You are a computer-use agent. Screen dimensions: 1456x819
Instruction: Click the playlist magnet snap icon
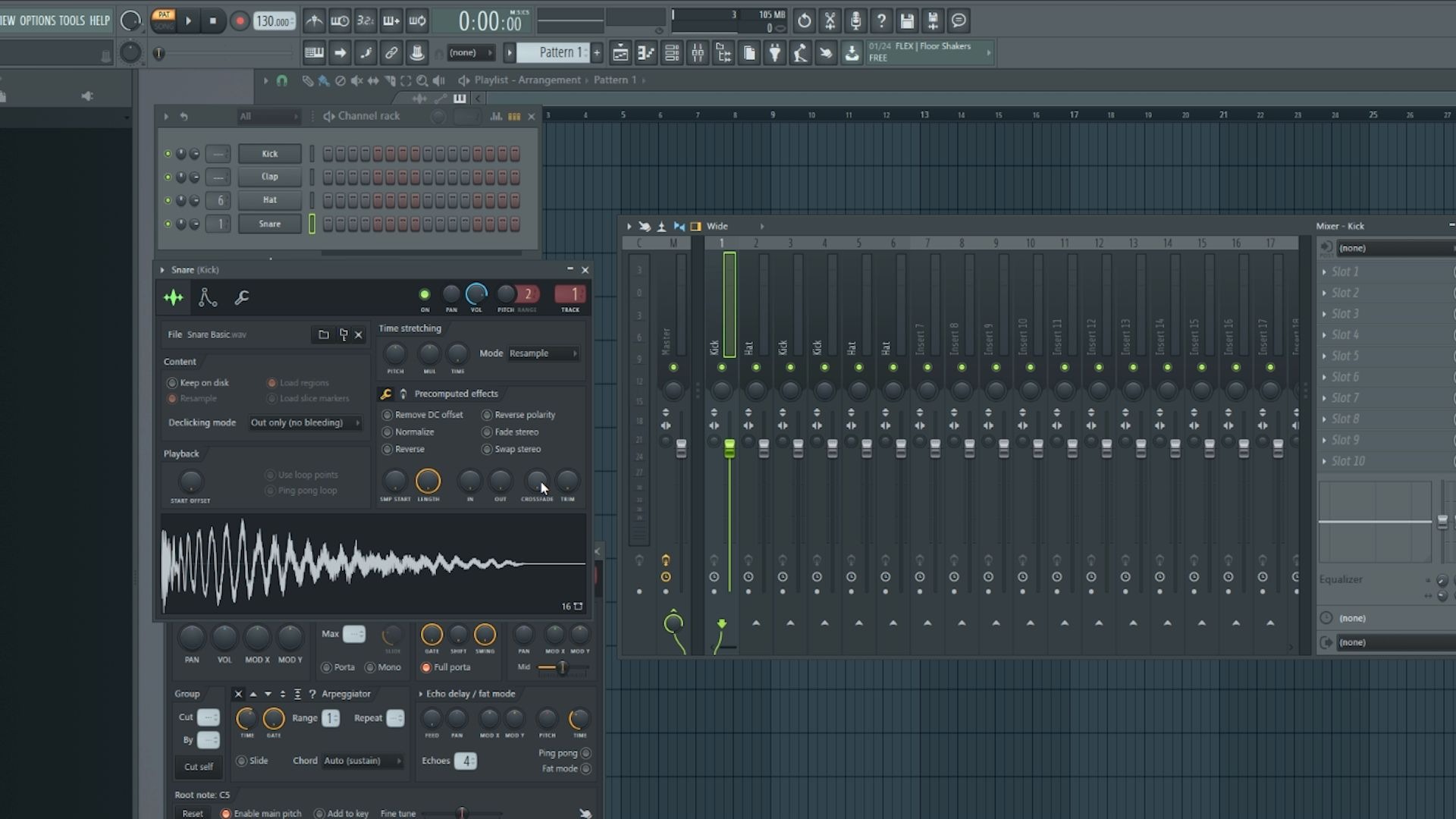[282, 80]
